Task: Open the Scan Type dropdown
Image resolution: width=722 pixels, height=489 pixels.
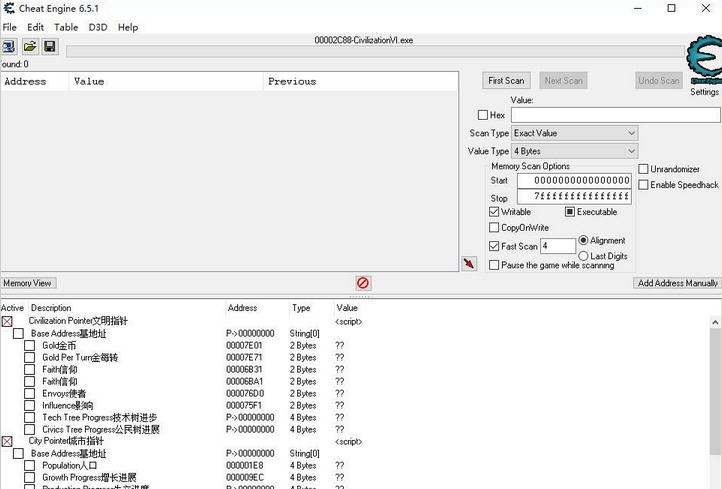Action: (575, 133)
